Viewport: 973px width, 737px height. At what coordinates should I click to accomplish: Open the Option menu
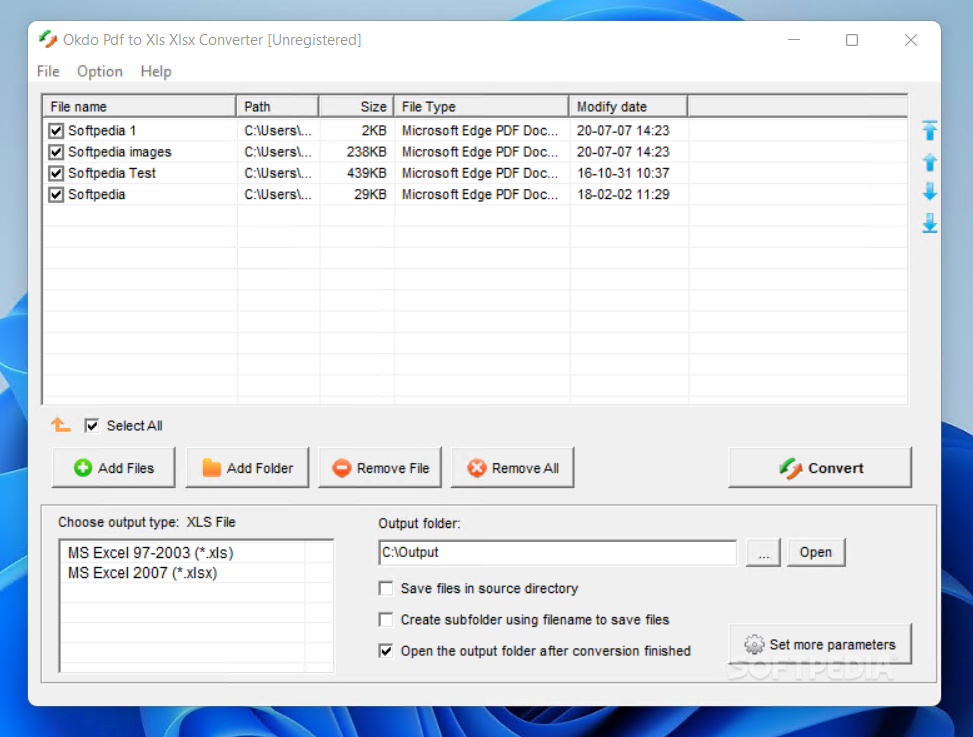point(100,71)
